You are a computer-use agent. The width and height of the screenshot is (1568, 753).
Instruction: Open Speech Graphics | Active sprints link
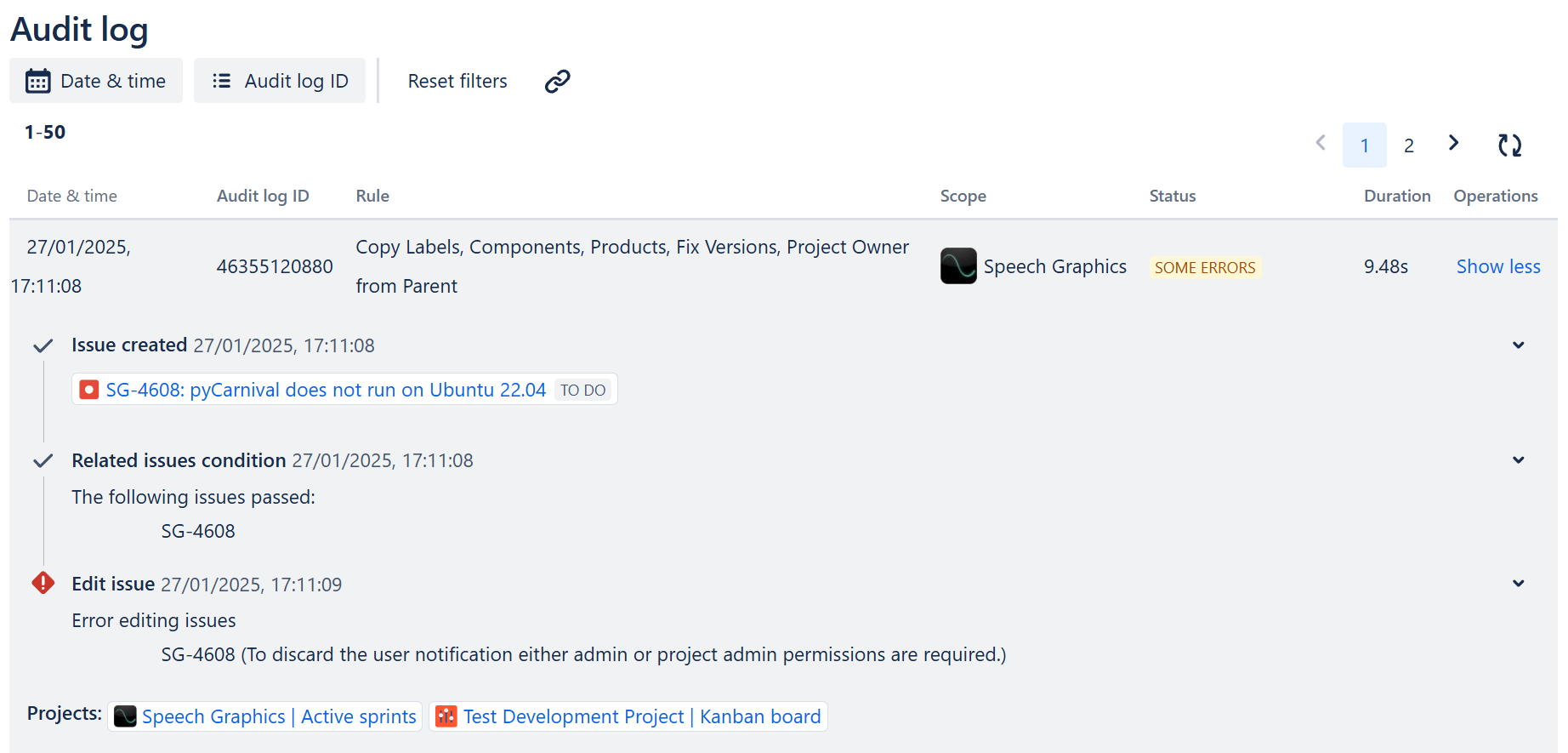pyautogui.click(x=279, y=716)
